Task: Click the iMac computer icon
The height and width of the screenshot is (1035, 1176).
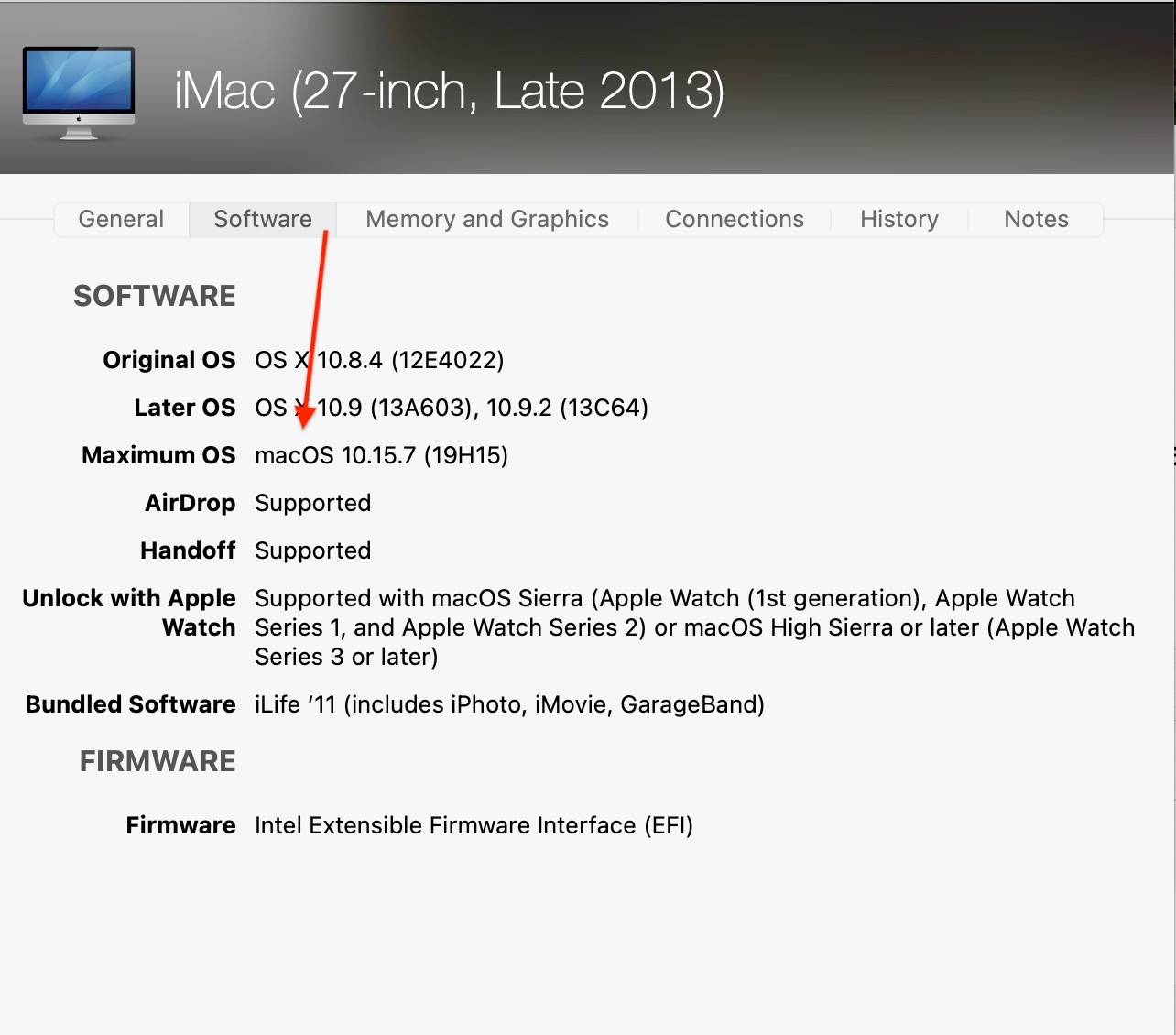Action: (x=79, y=93)
